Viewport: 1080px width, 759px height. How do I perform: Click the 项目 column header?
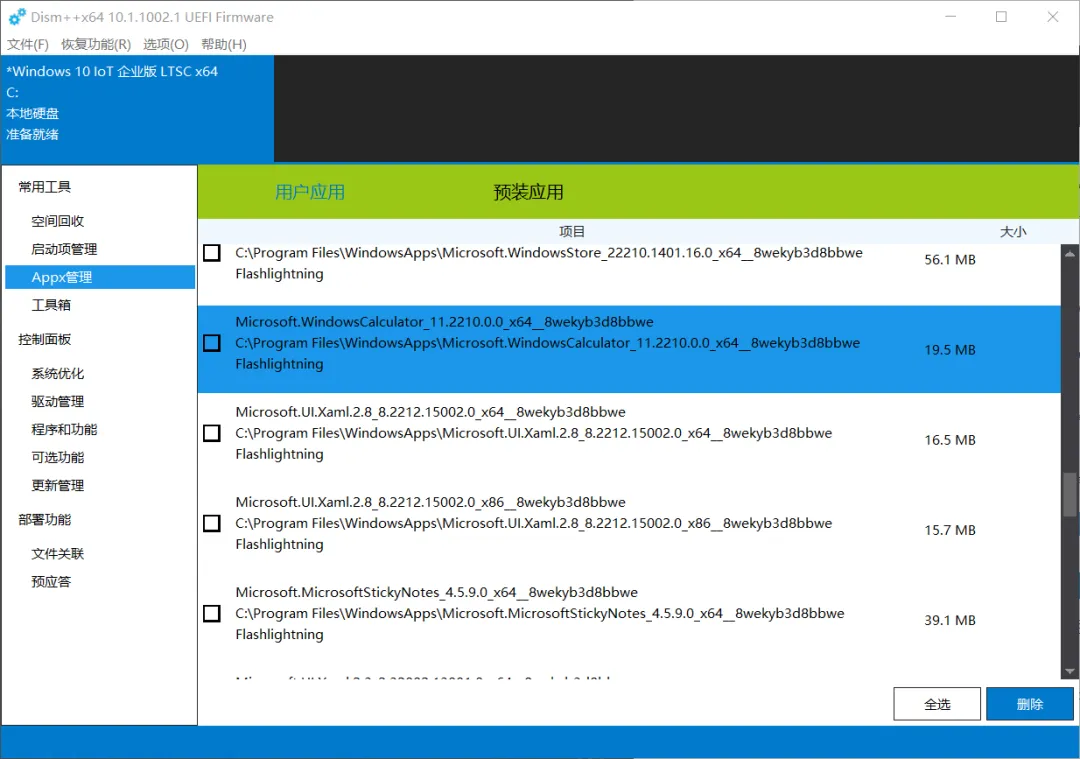pos(572,231)
